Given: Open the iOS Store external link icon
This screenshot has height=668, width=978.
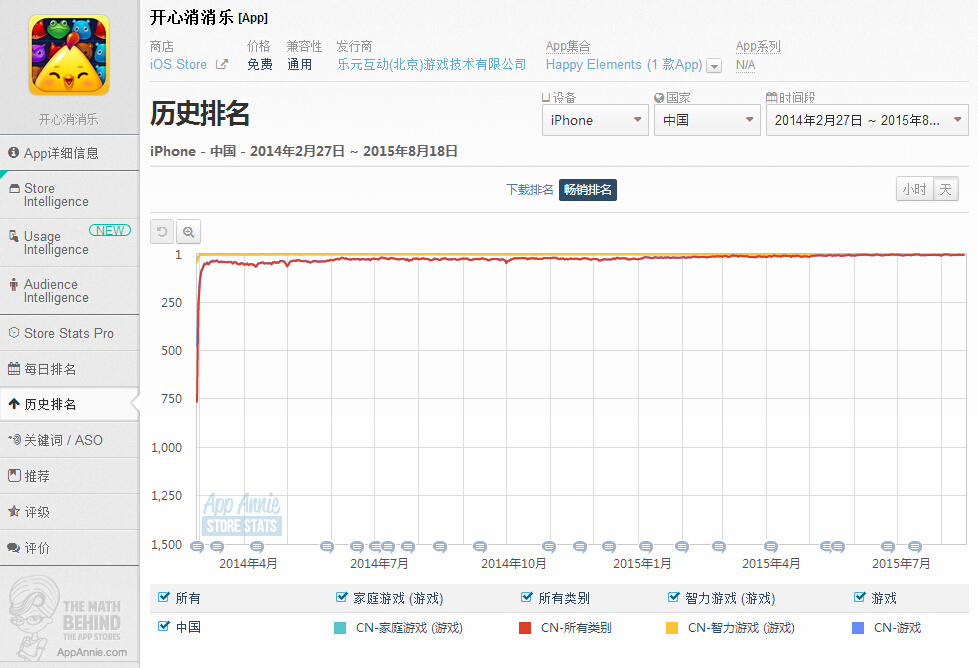Looking at the screenshot, I should 221,64.
